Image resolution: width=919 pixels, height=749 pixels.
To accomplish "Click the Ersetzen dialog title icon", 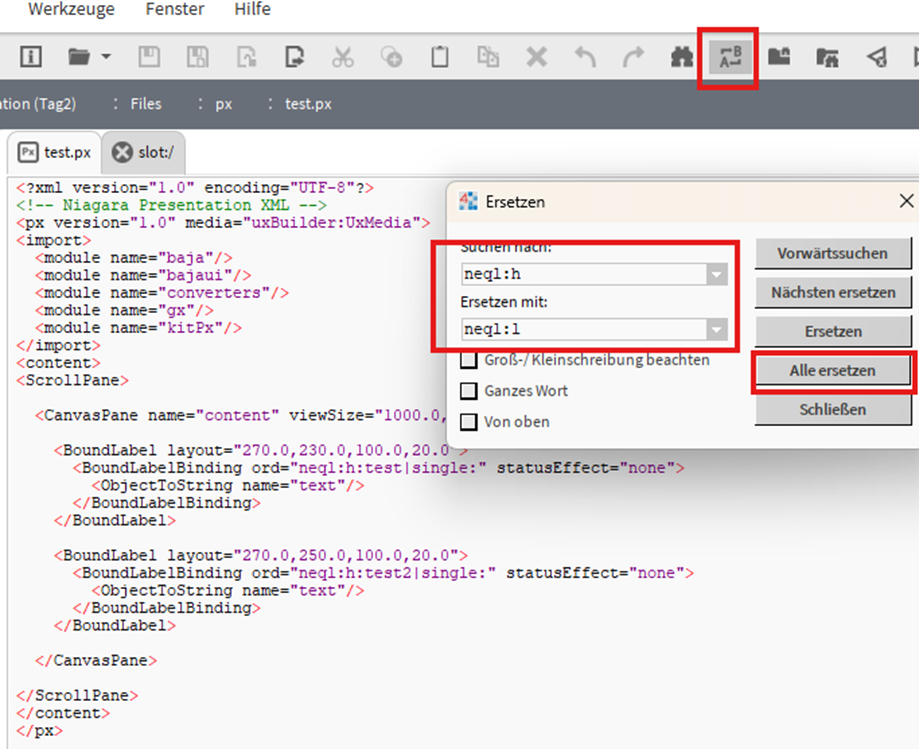I will click(468, 201).
